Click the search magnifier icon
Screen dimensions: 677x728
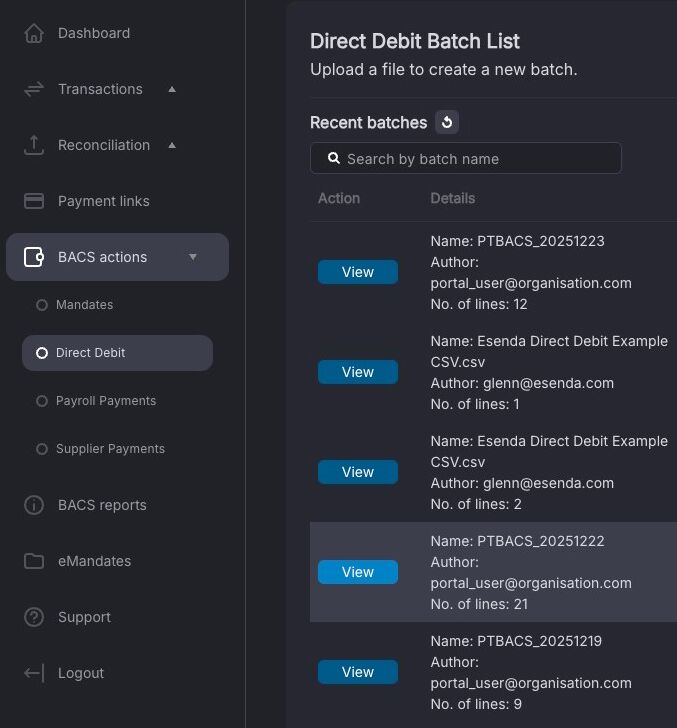(x=333, y=158)
